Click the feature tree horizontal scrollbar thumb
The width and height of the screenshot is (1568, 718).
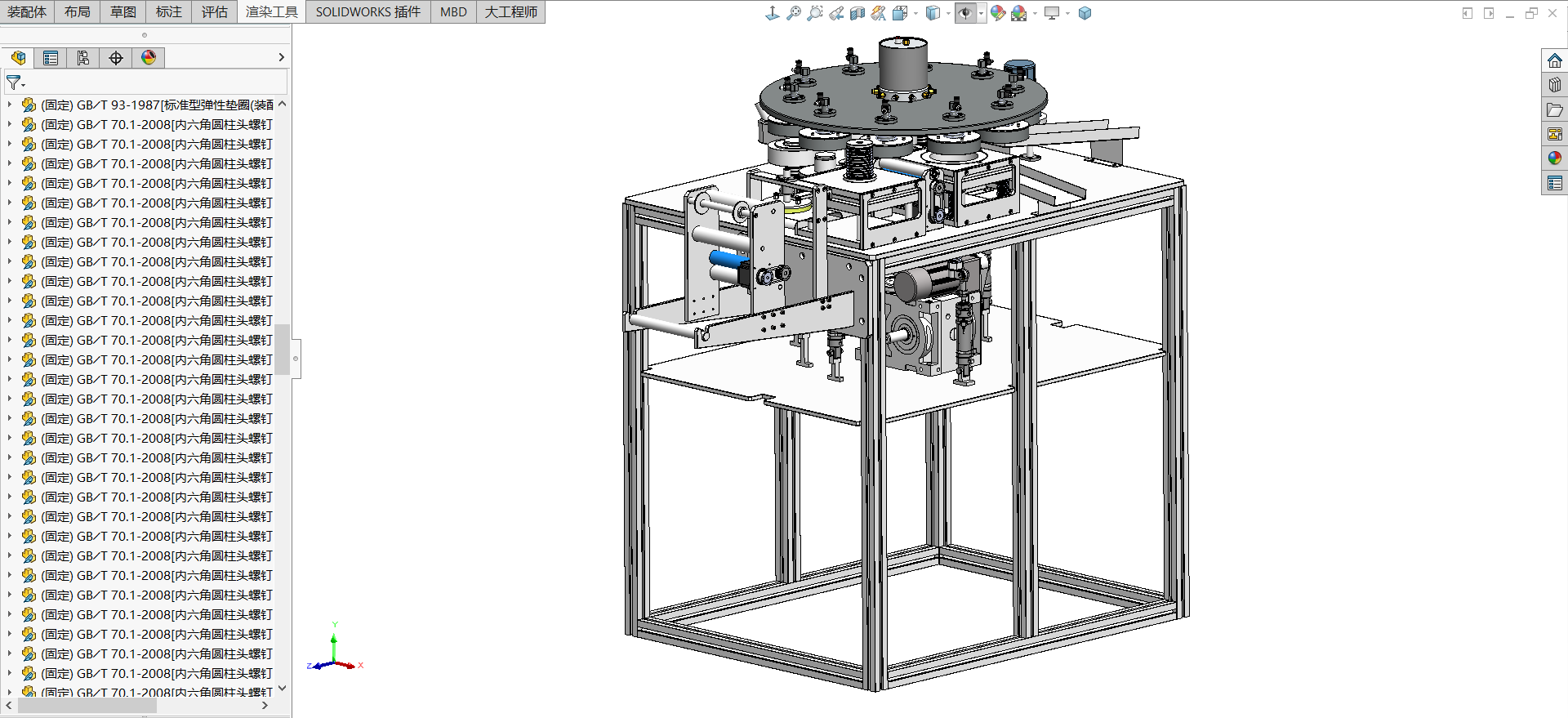pos(87,705)
